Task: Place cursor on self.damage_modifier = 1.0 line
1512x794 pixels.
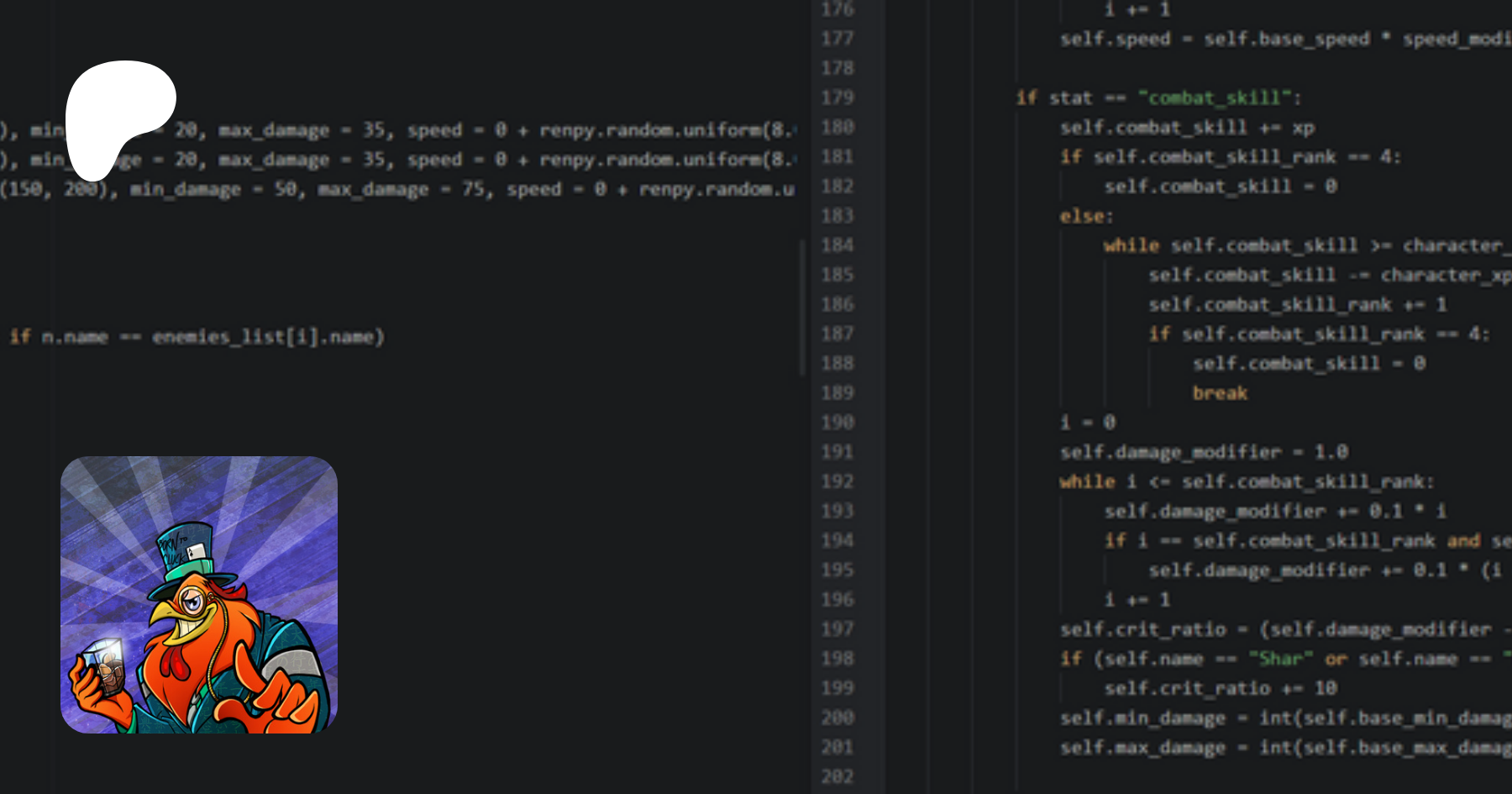Action: 1203,452
